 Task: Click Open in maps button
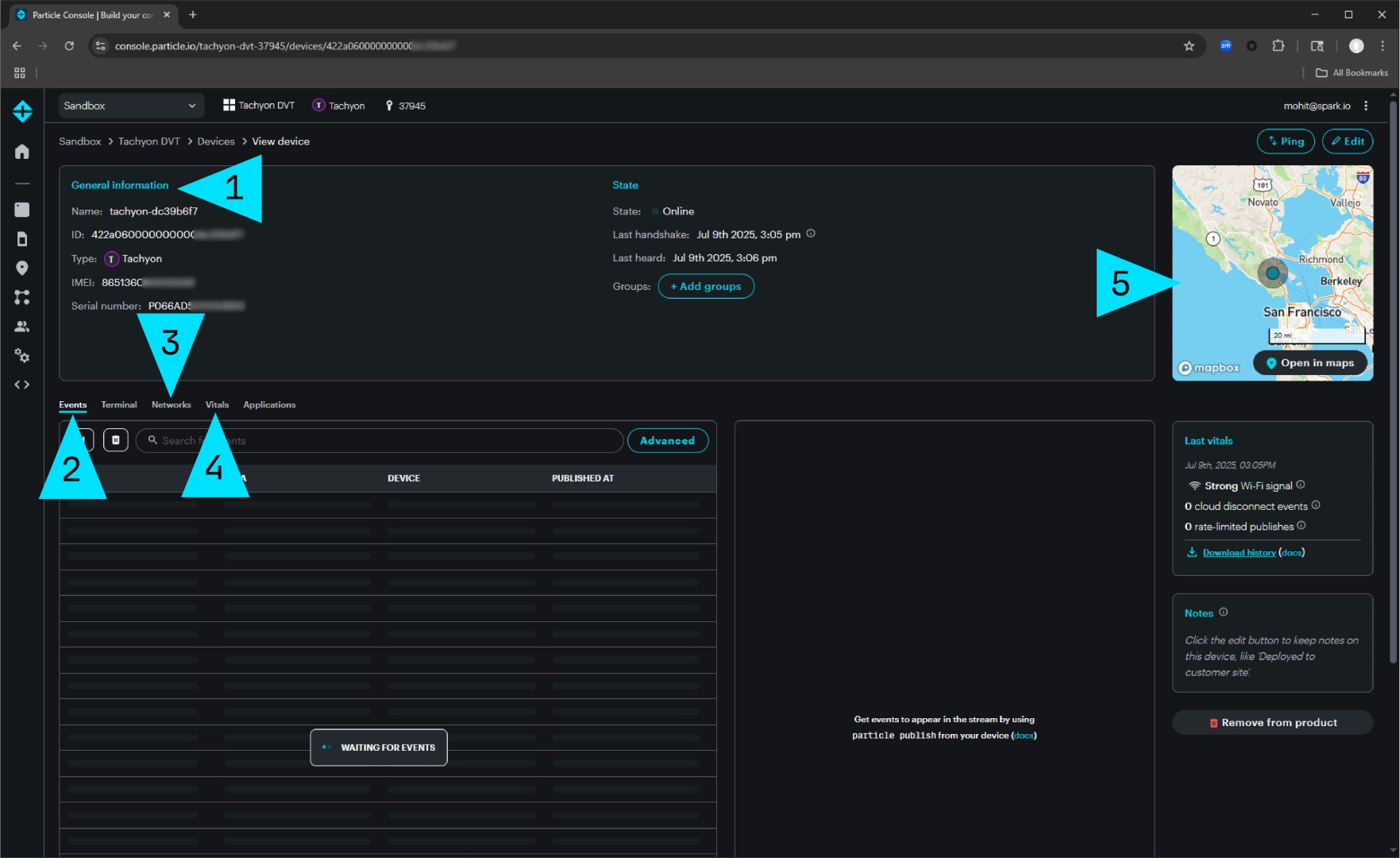pyautogui.click(x=1310, y=362)
